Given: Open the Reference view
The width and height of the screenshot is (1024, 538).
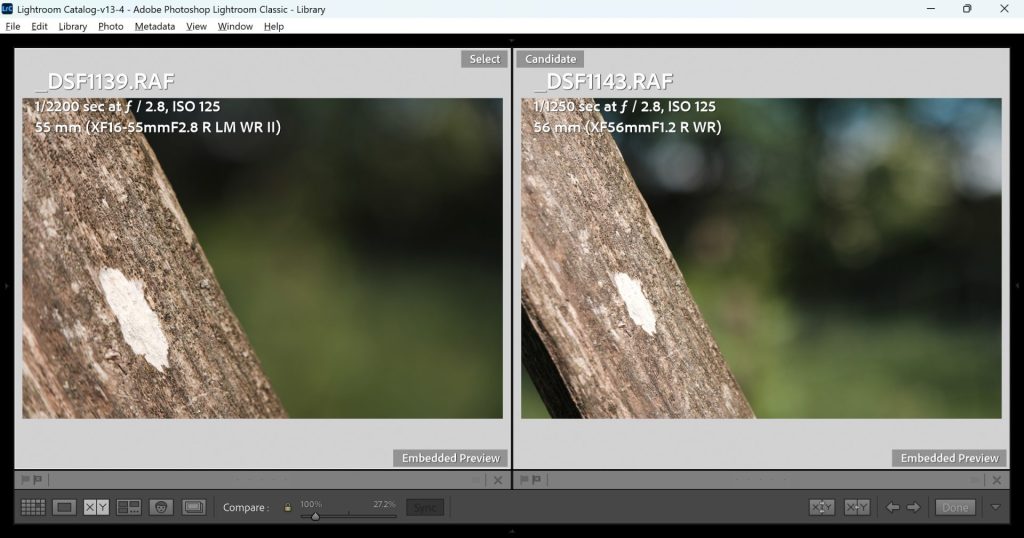Looking at the screenshot, I should pos(194,507).
